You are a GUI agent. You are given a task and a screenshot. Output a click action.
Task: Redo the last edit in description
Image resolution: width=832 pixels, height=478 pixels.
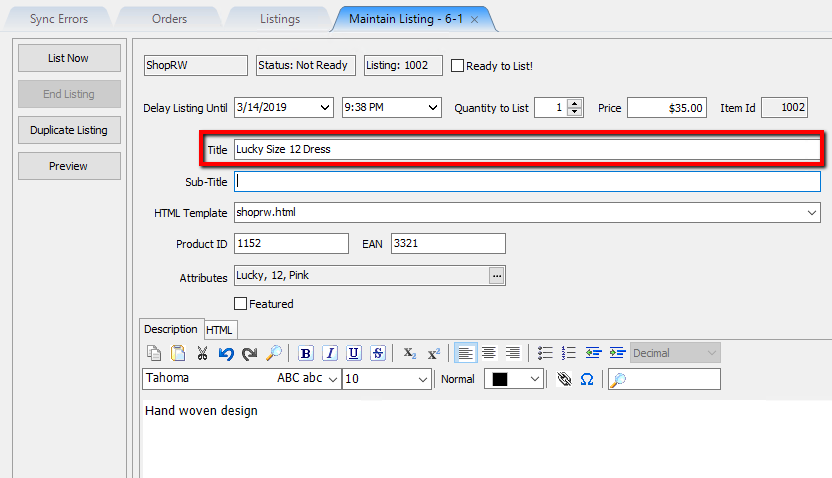pos(249,353)
